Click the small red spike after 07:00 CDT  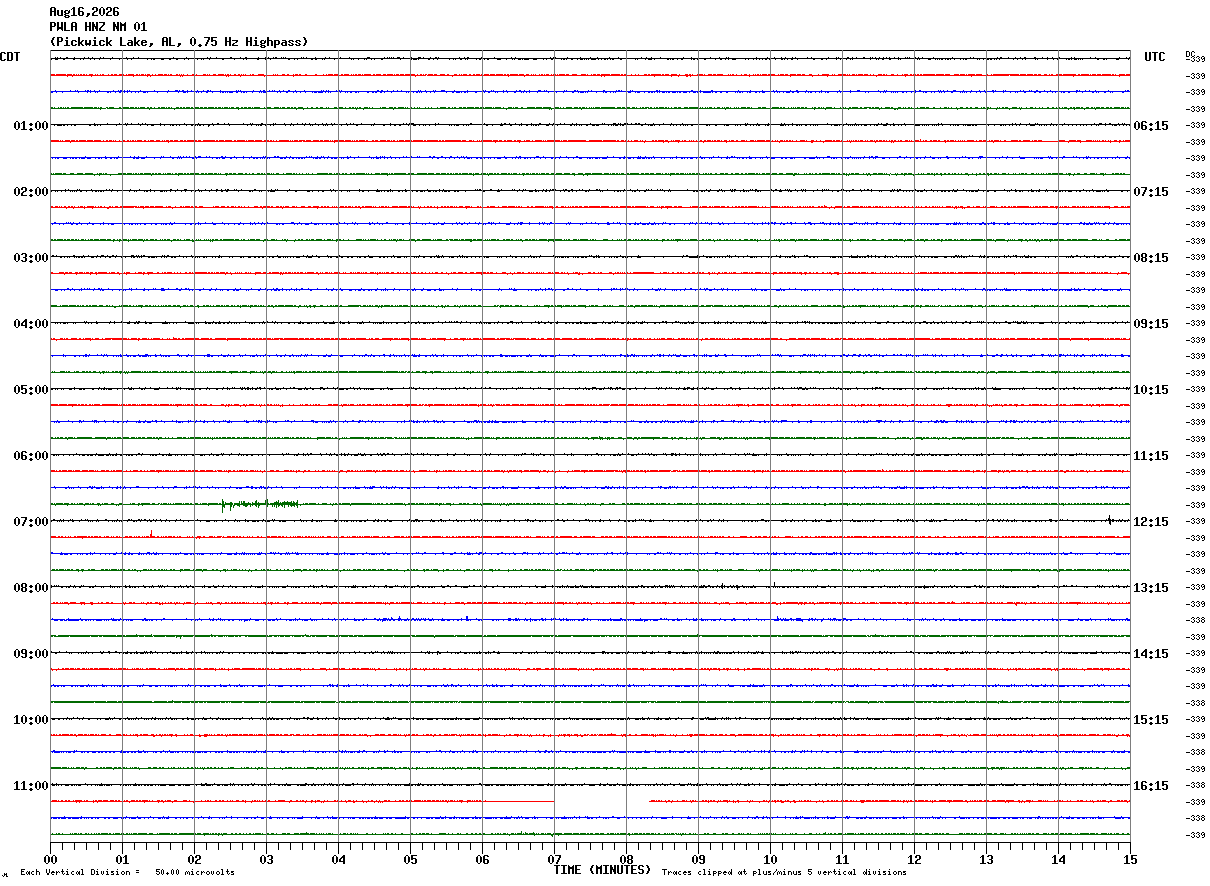click(151, 535)
